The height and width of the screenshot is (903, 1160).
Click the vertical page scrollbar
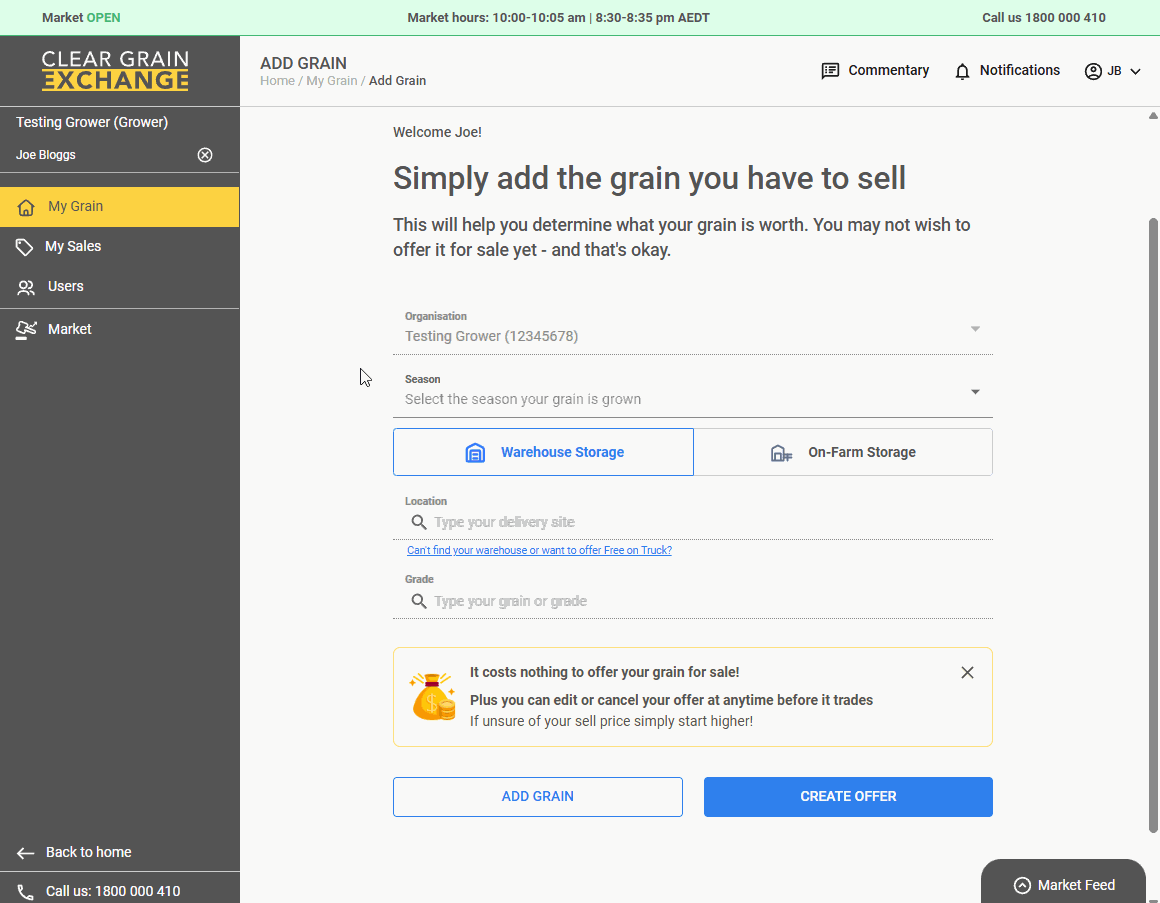point(1153,525)
